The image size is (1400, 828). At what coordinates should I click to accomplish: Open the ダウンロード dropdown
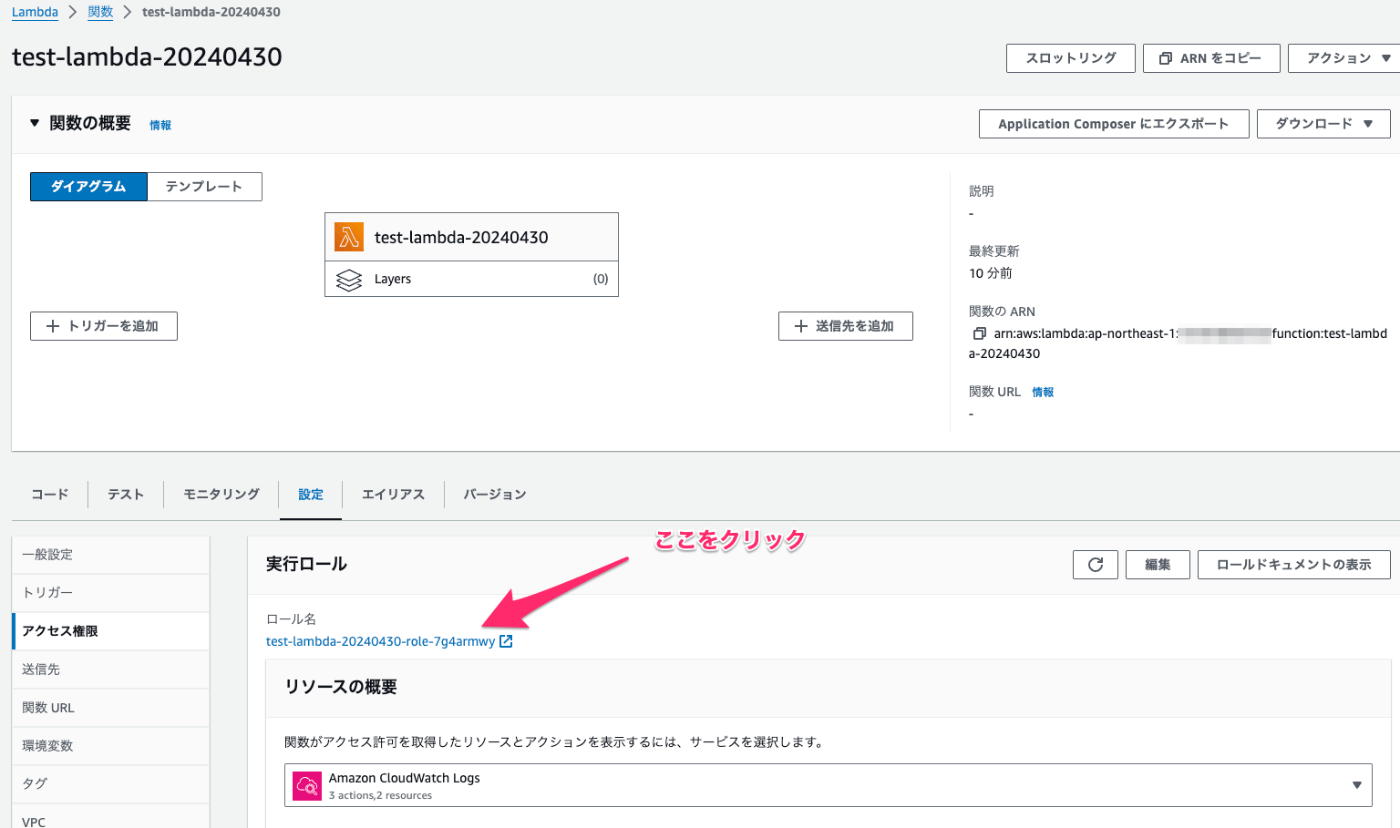1323,124
